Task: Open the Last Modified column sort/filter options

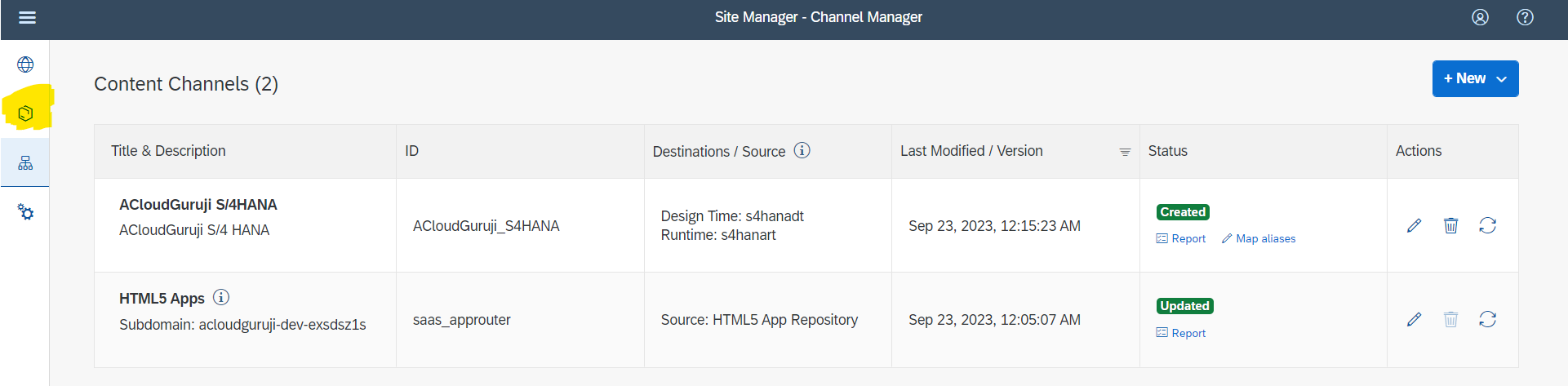Action: point(1124,152)
